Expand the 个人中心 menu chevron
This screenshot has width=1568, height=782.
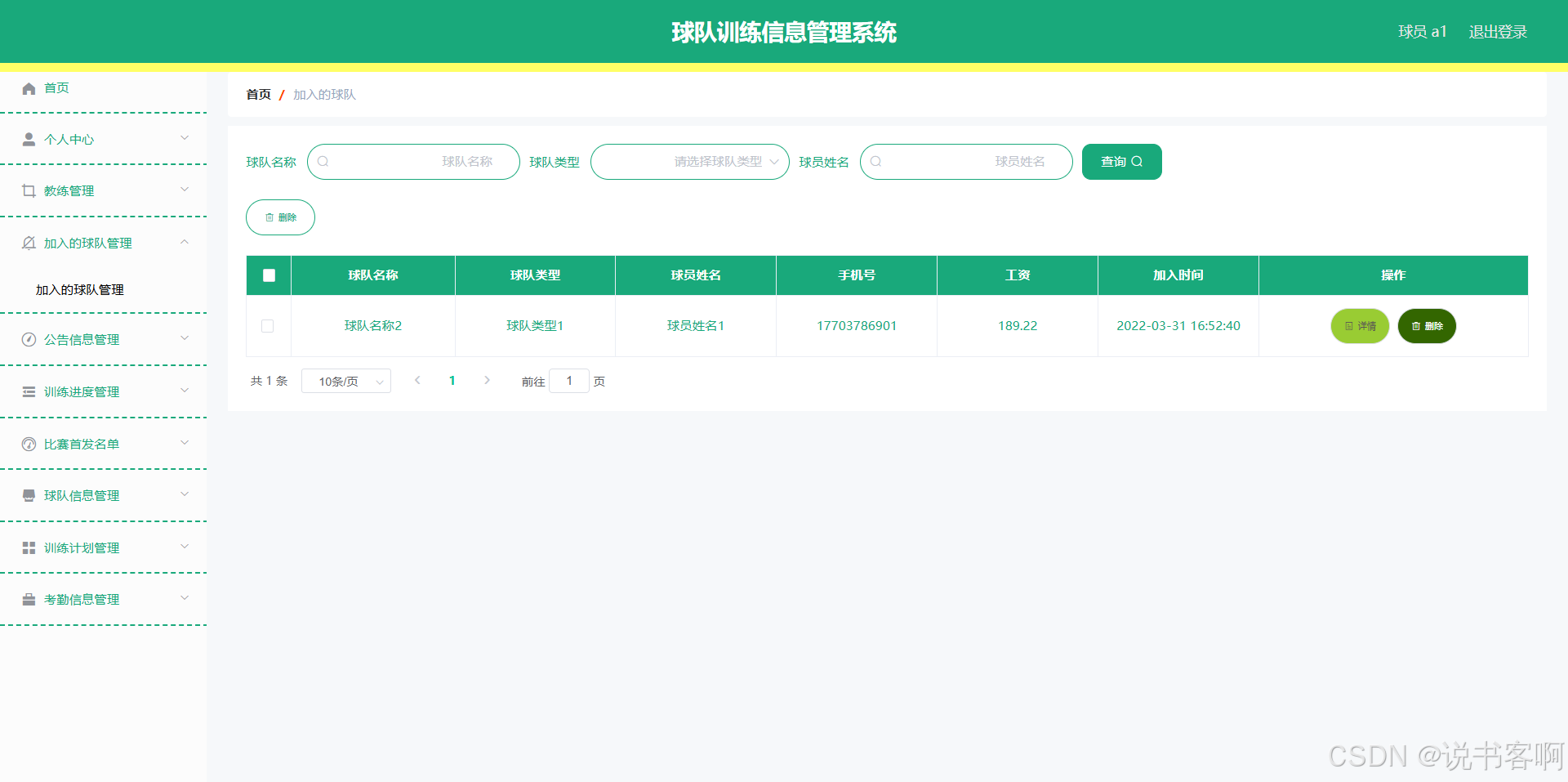pyautogui.click(x=185, y=138)
